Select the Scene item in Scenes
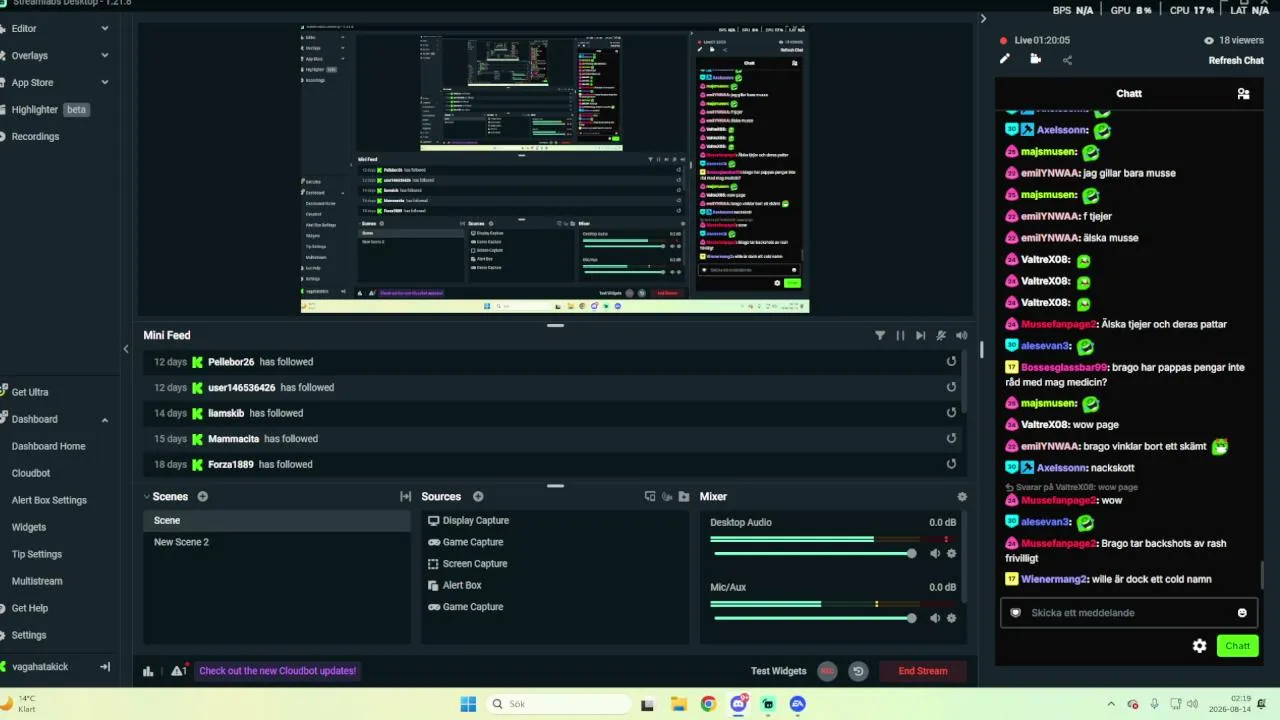The width and height of the screenshot is (1280, 720). [x=277, y=521]
